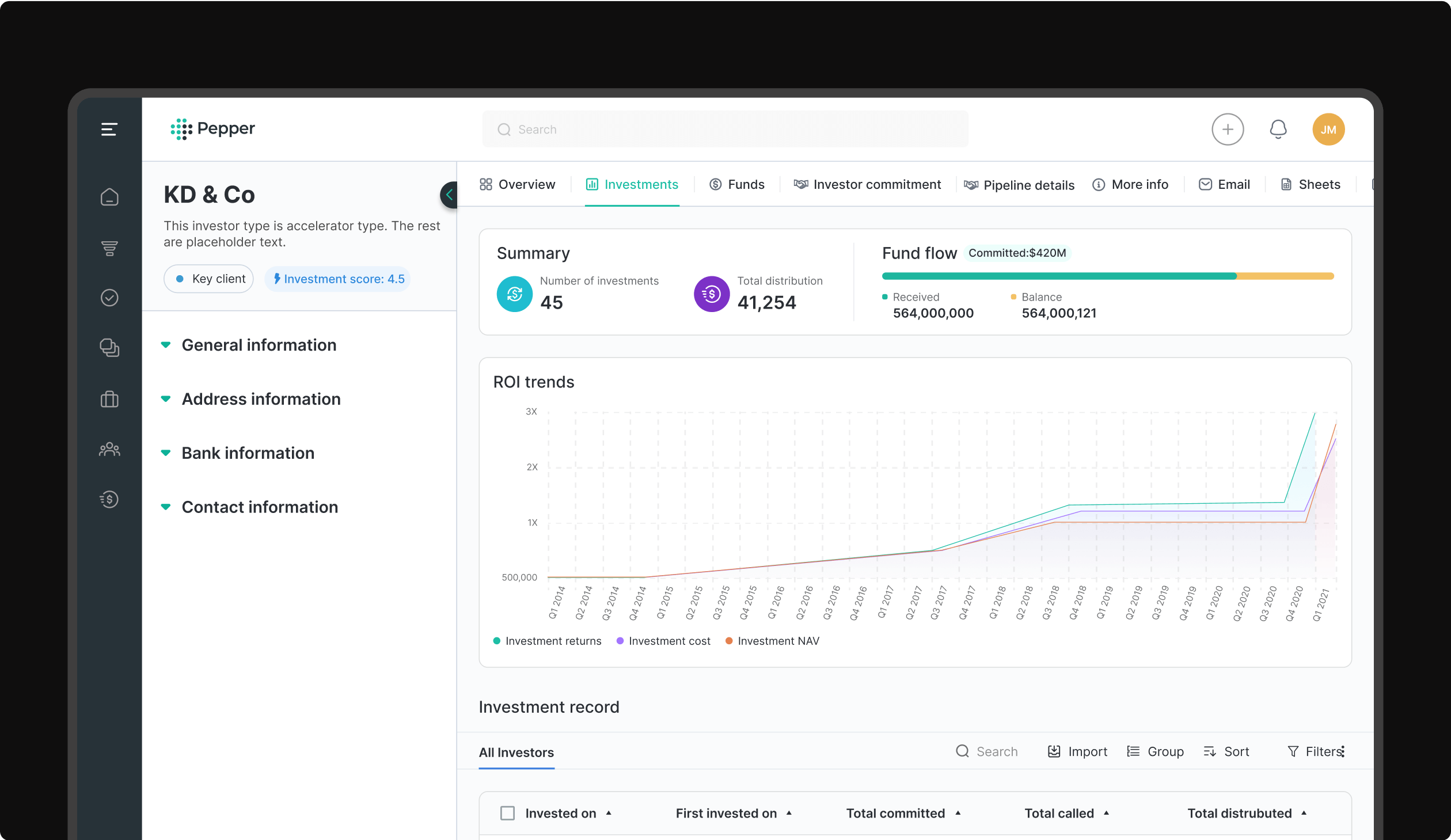The width and height of the screenshot is (1451, 840).
Task: Open the Investor commitment tab
Action: coord(867,184)
